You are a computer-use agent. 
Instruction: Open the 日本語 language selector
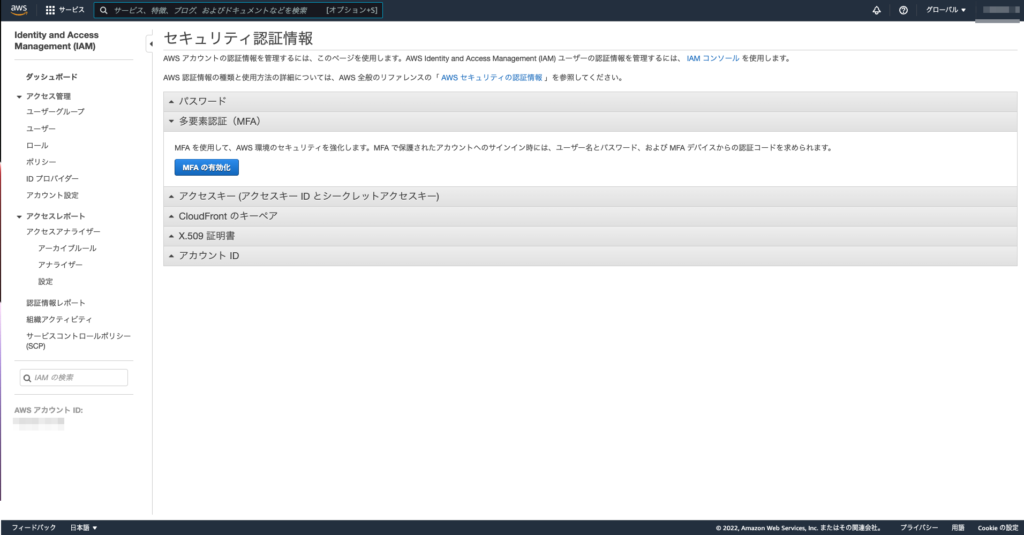[x=83, y=527]
